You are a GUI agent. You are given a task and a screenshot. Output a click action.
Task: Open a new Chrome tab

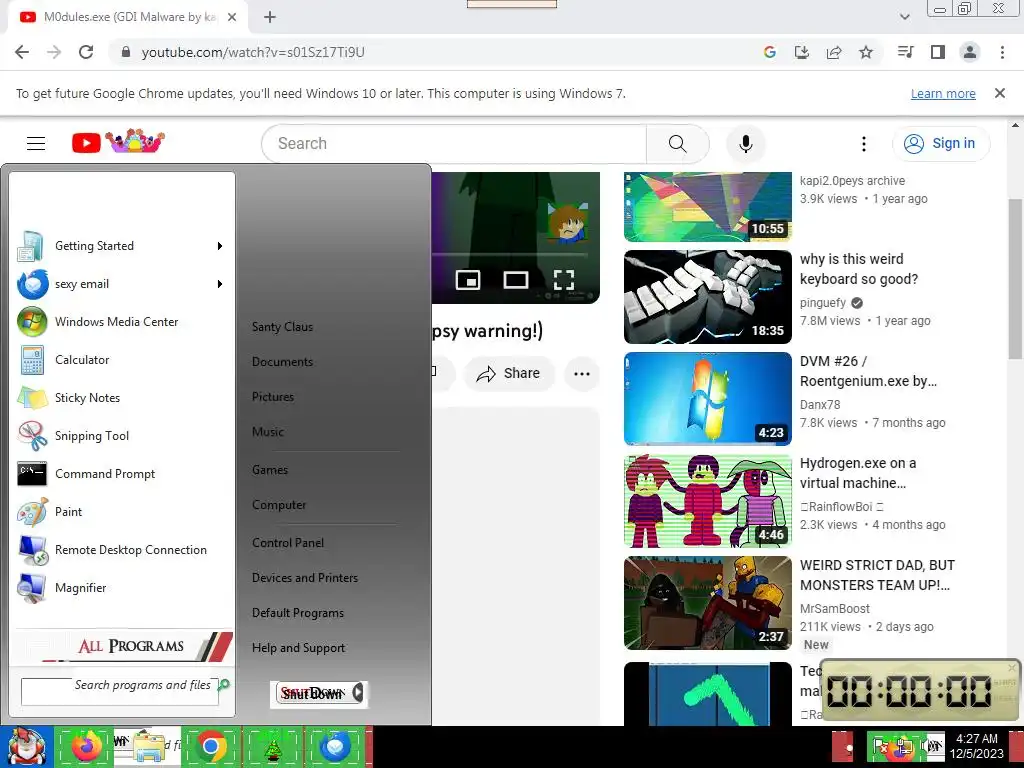(270, 17)
